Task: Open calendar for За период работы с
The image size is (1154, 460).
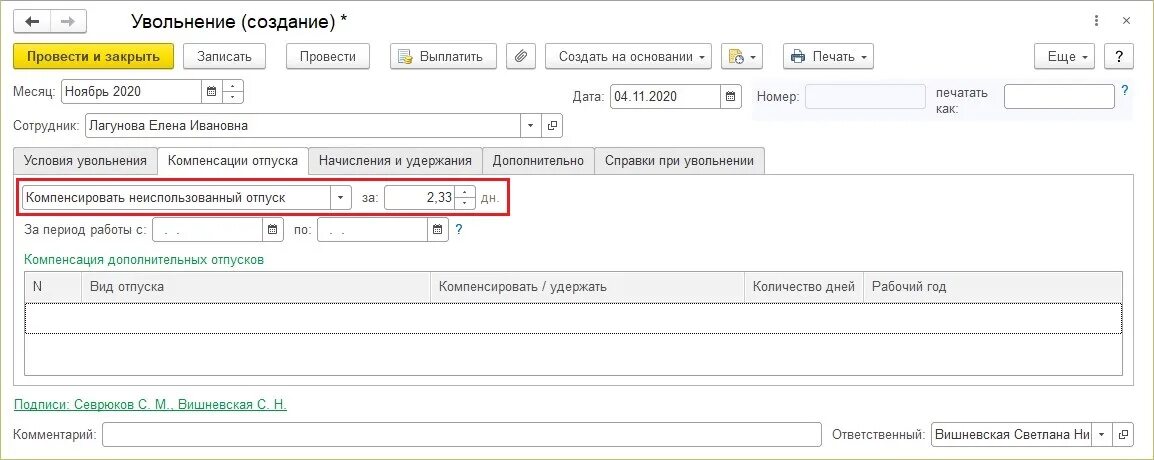Action: (x=273, y=230)
